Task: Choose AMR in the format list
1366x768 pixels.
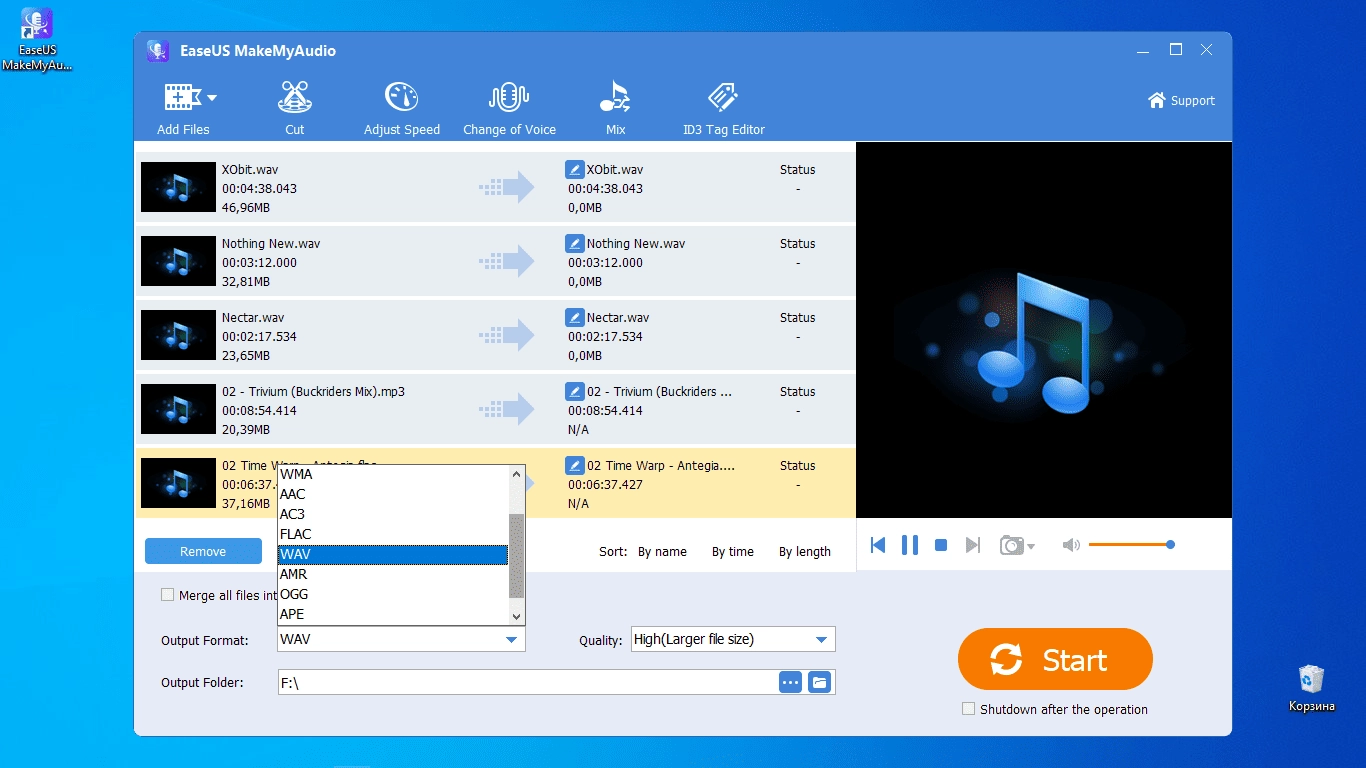Action: 393,574
